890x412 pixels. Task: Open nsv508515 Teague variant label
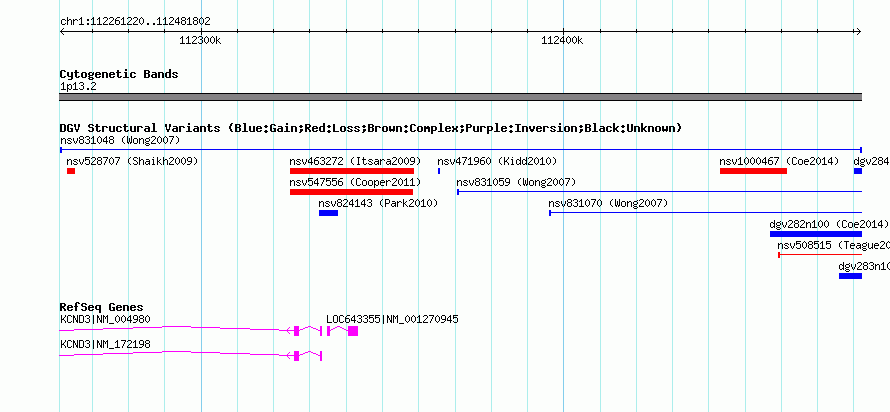click(x=833, y=245)
